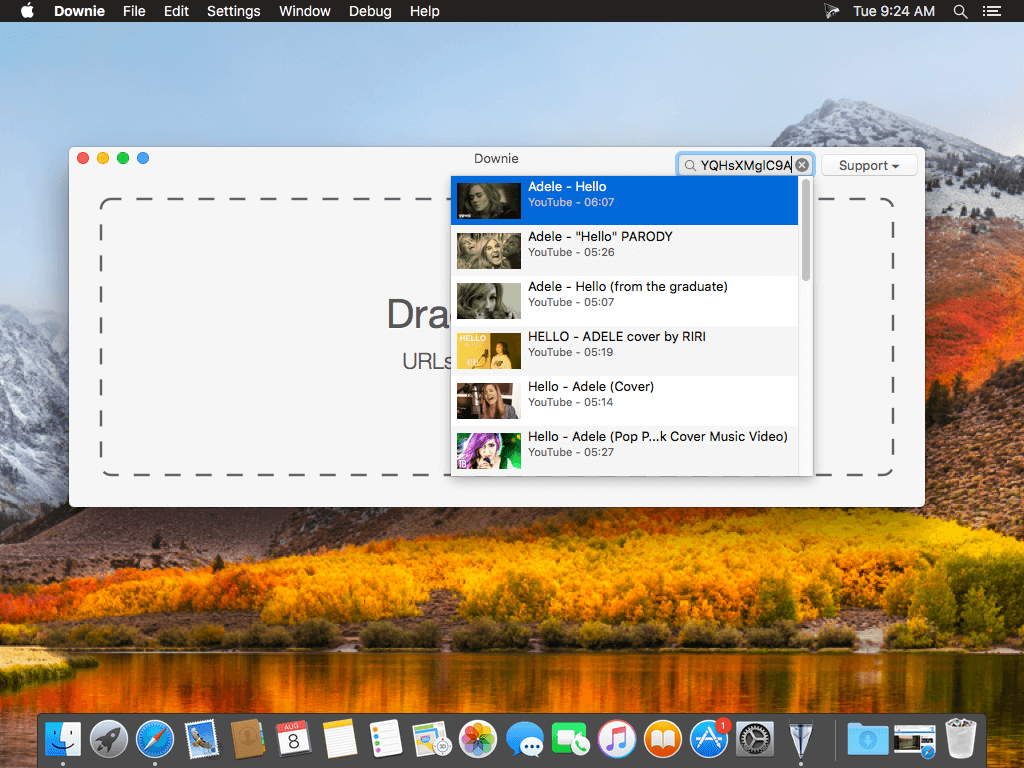Select Hello - Adele (Cover) result

coord(624,400)
